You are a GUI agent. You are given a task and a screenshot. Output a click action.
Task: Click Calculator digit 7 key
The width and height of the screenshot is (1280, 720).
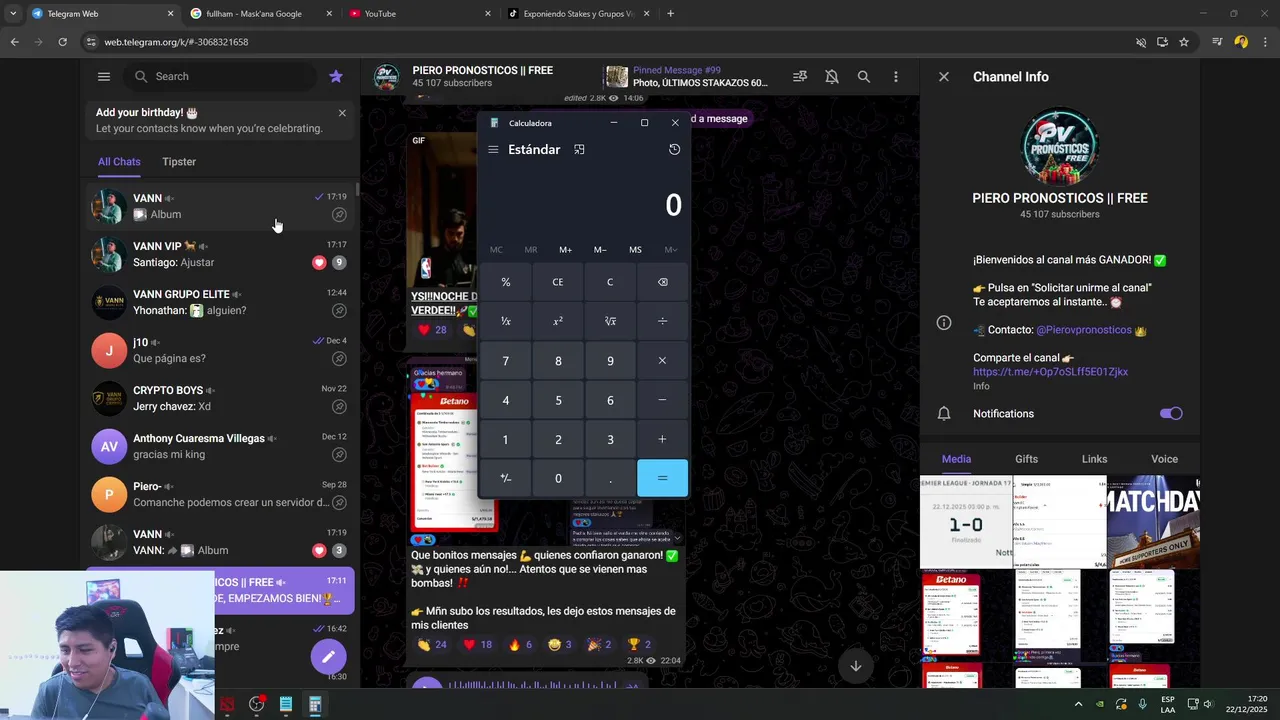[505, 361]
